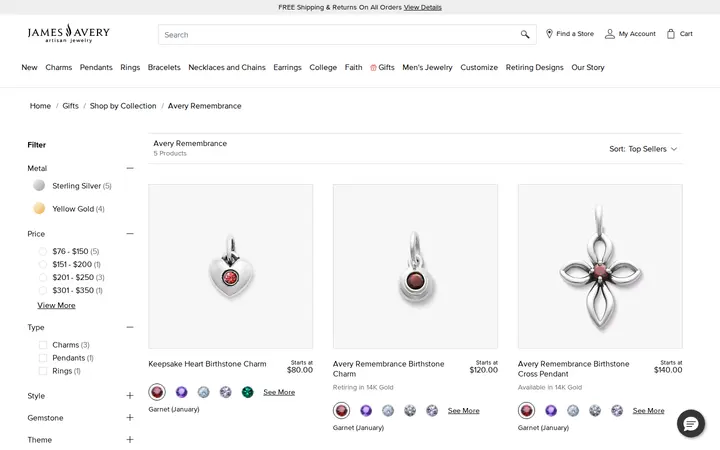
Task: Choose fourth stone on Birthstone Cross Pendant
Action: (x=595, y=411)
